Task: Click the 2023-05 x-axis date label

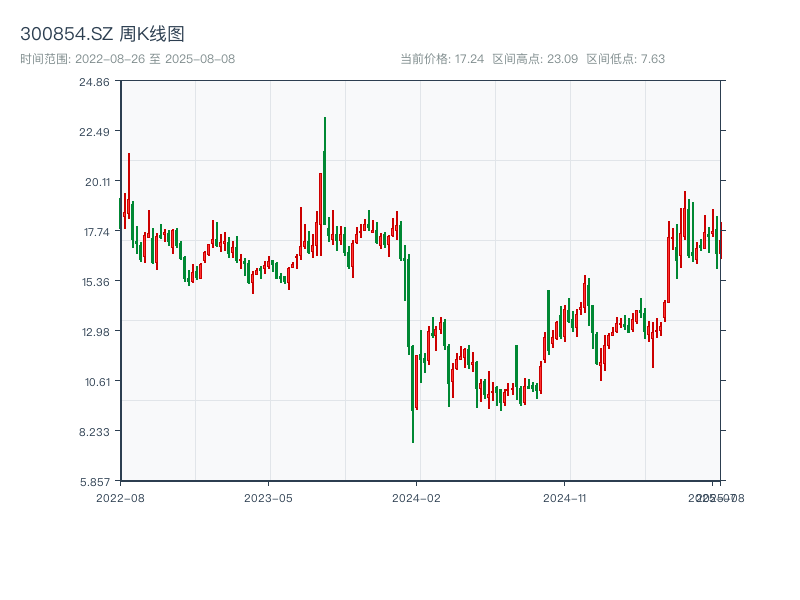Action: tap(268, 497)
